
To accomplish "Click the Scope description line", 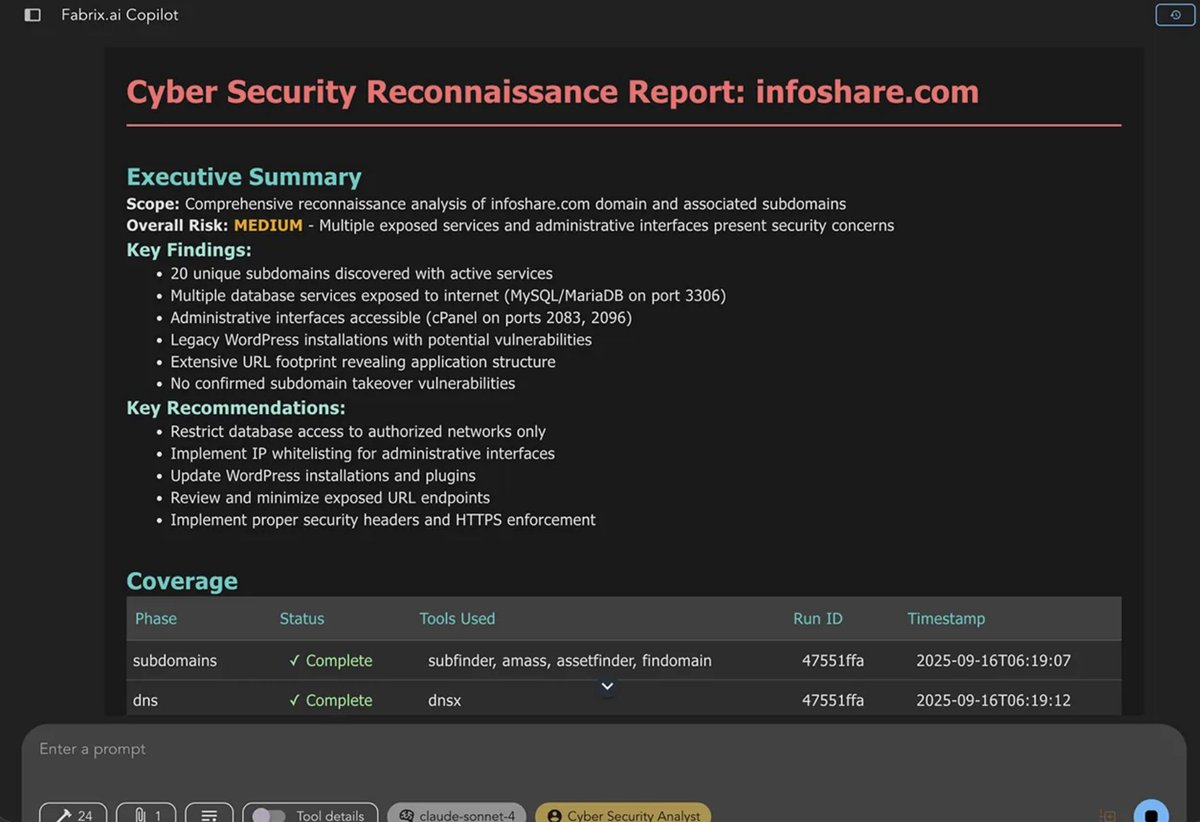I will pyautogui.click(x=486, y=204).
